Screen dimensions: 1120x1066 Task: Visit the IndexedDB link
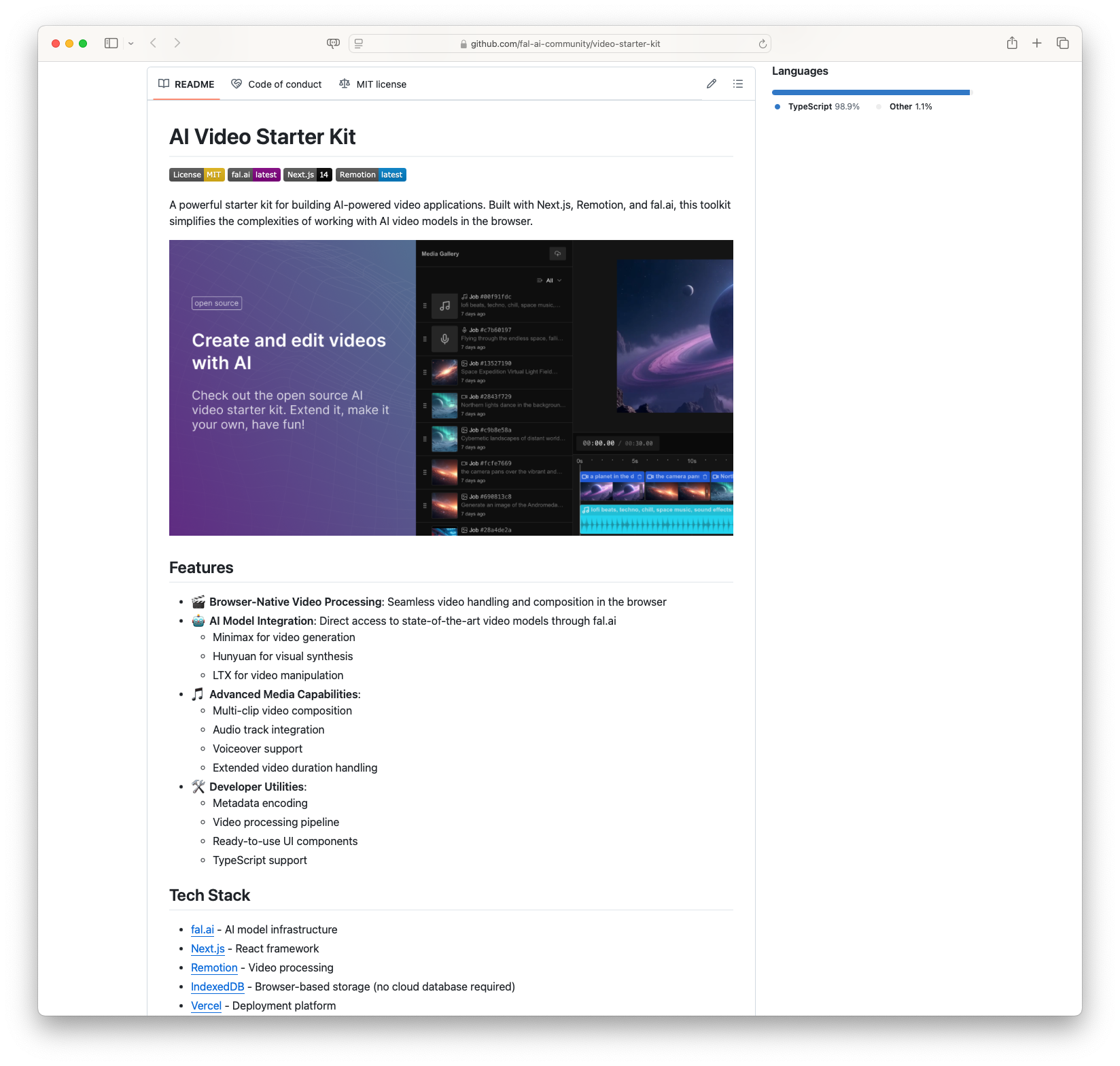217,986
